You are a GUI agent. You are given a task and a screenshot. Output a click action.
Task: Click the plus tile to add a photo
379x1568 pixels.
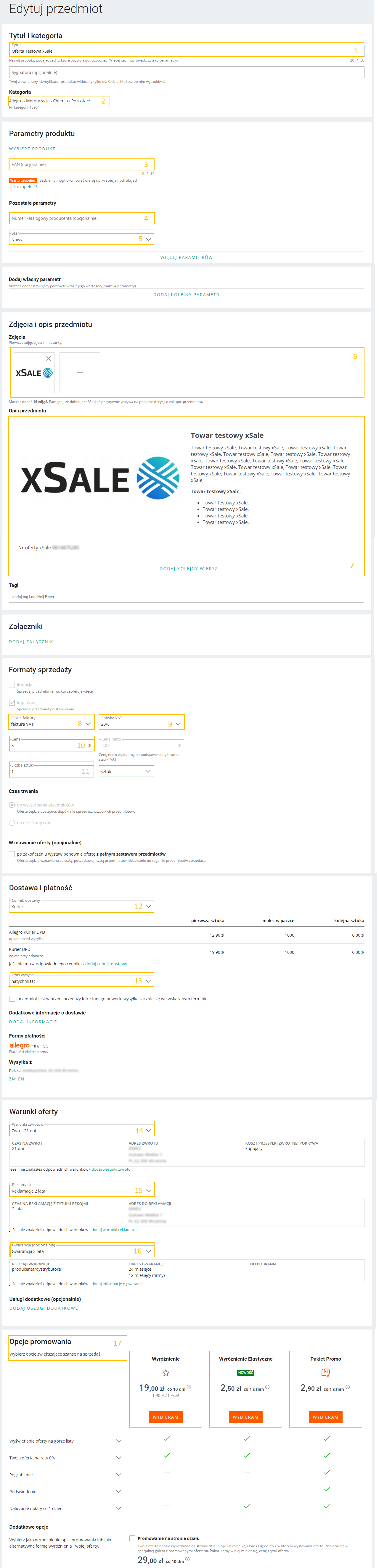click(80, 372)
